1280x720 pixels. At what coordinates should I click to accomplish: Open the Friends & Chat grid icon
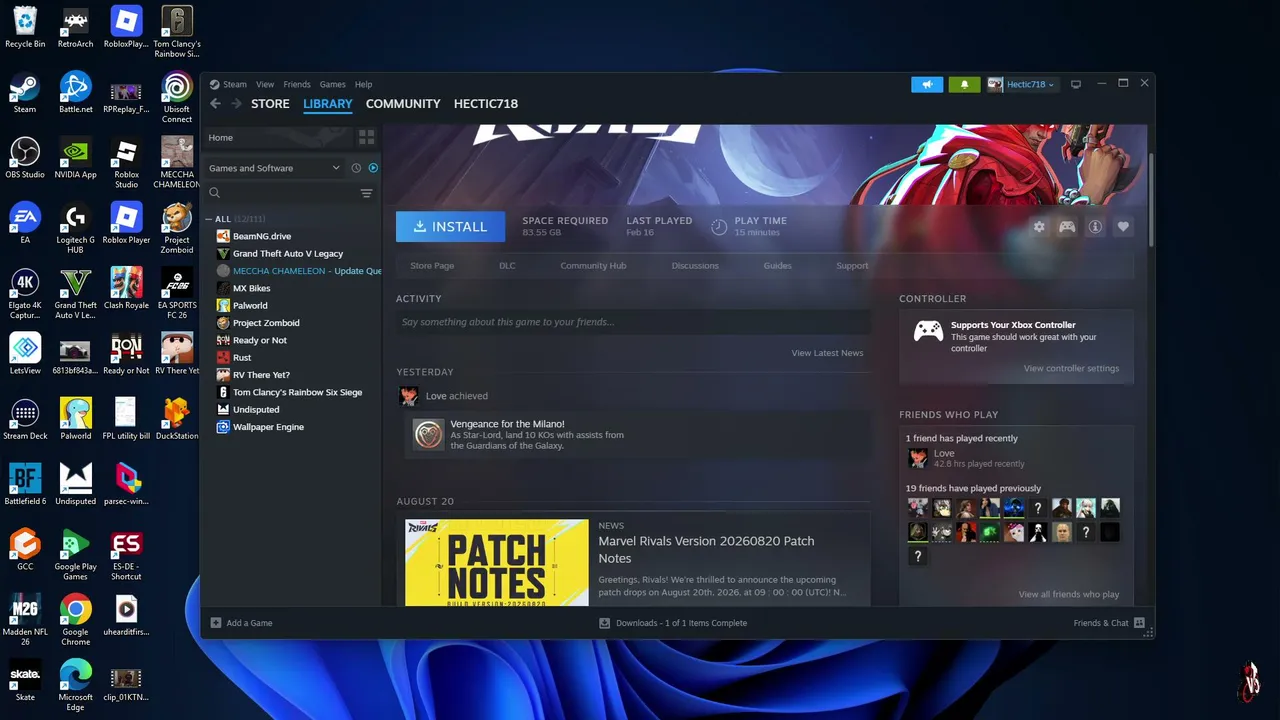click(x=1139, y=623)
